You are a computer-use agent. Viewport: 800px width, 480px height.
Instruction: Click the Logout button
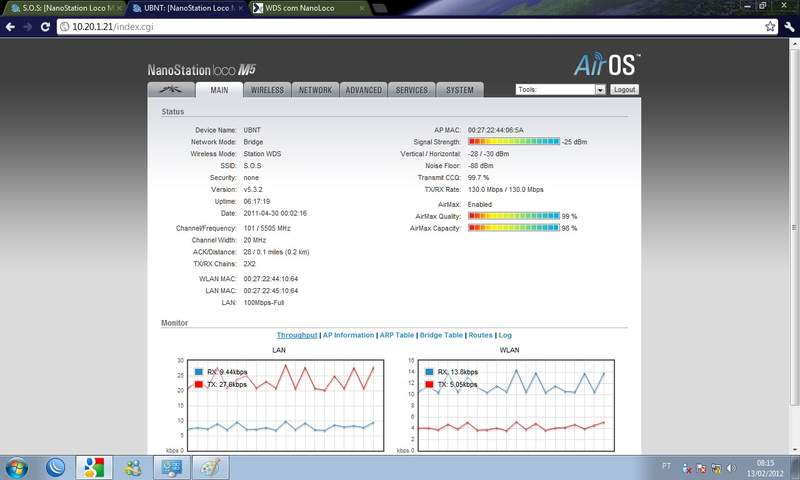coord(624,90)
